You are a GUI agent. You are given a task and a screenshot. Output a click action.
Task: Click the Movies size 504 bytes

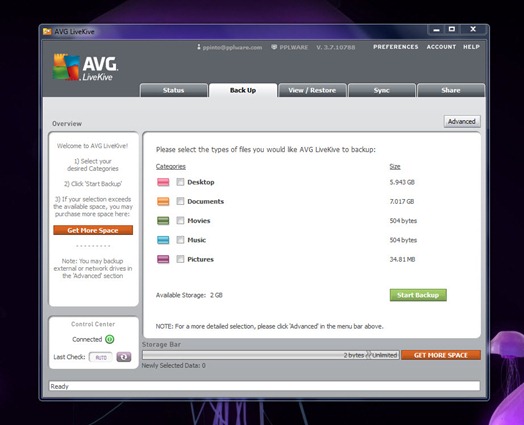coord(403,221)
